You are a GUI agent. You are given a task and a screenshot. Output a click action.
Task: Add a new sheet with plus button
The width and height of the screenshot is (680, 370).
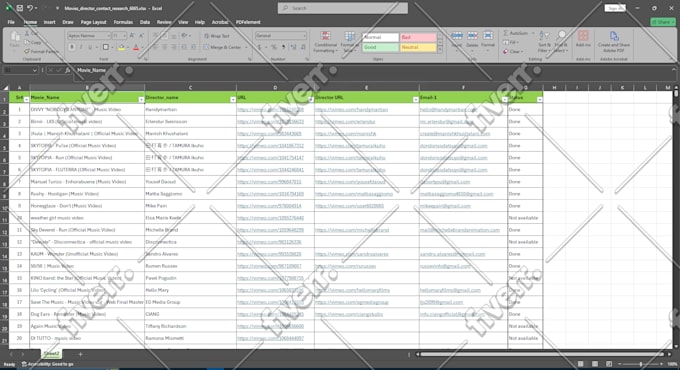[80, 354]
